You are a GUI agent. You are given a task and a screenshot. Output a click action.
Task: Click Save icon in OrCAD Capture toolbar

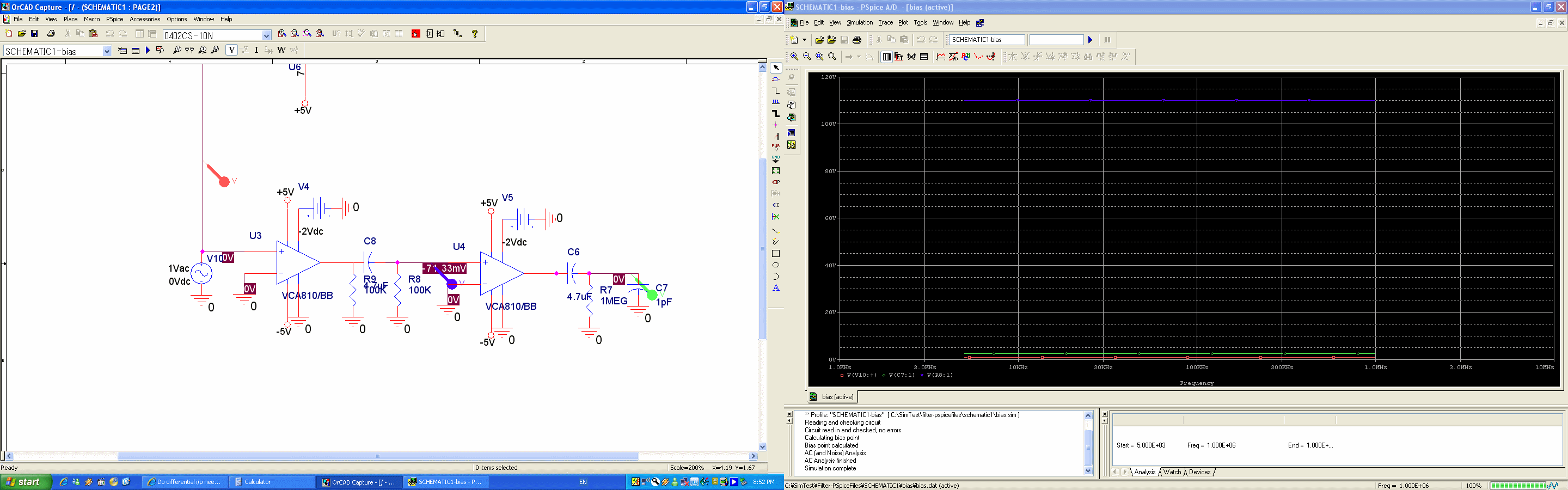click(34, 33)
